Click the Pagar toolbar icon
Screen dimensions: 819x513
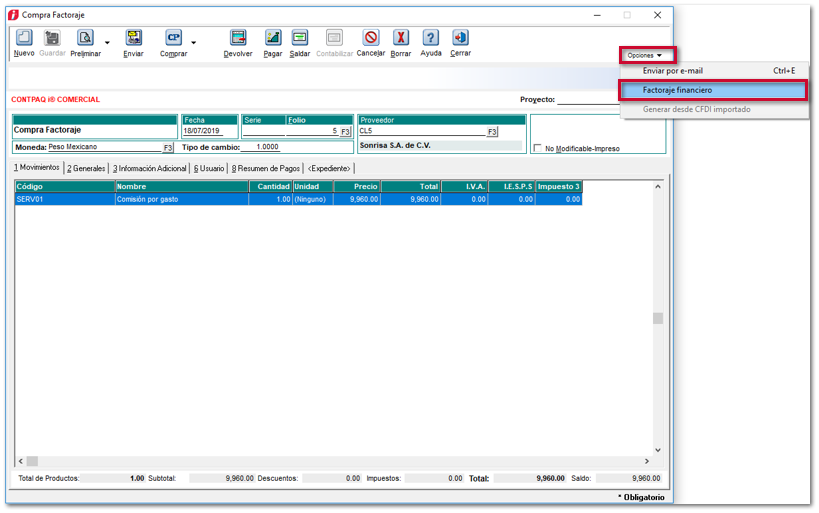tap(273, 38)
